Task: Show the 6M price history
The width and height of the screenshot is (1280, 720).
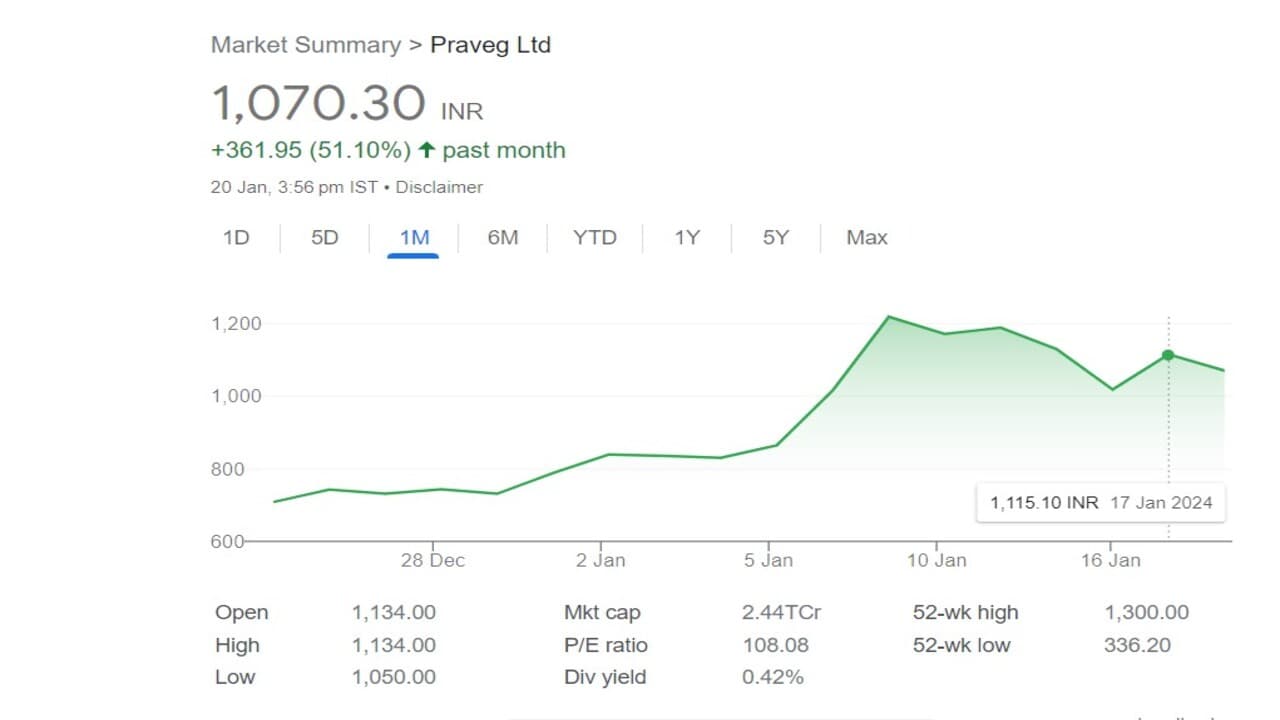Action: tap(502, 238)
